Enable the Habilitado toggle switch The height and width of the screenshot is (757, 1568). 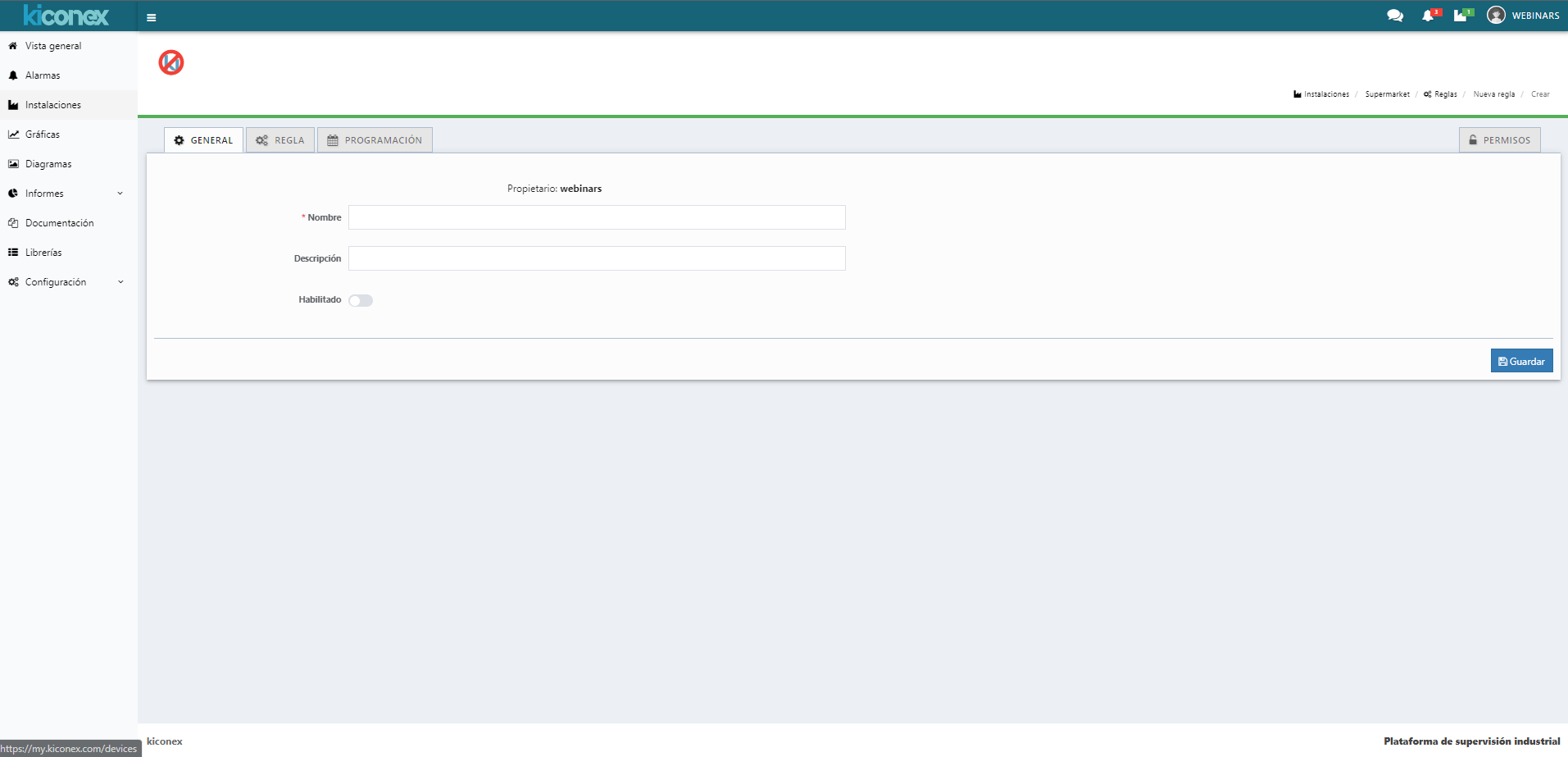pyautogui.click(x=361, y=300)
